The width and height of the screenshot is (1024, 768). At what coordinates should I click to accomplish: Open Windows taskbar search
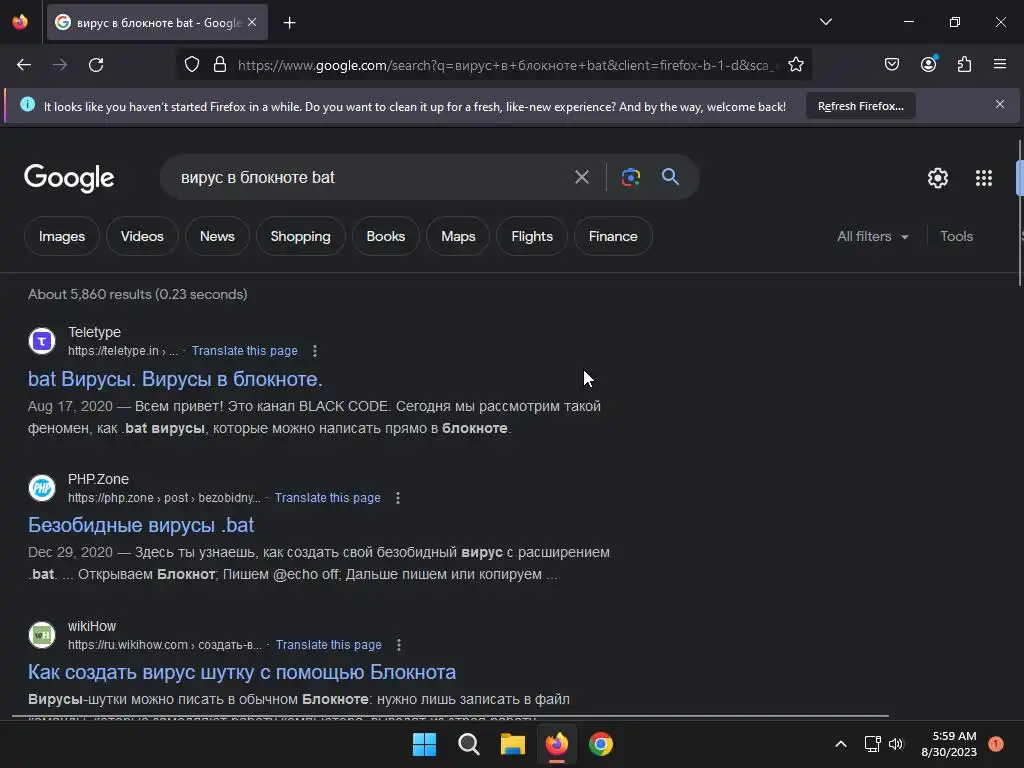point(468,744)
